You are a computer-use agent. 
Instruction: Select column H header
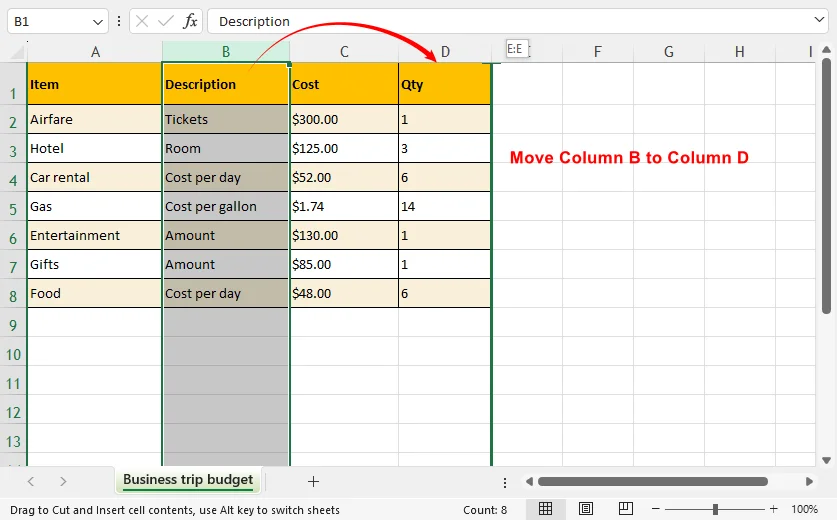(739, 52)
